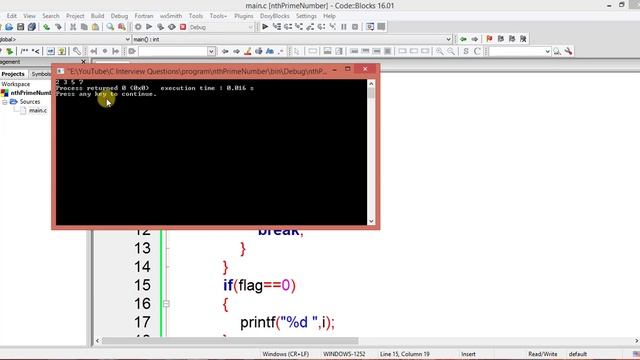
Task: Select the Workspace tree node
Action: pos(16,84)
